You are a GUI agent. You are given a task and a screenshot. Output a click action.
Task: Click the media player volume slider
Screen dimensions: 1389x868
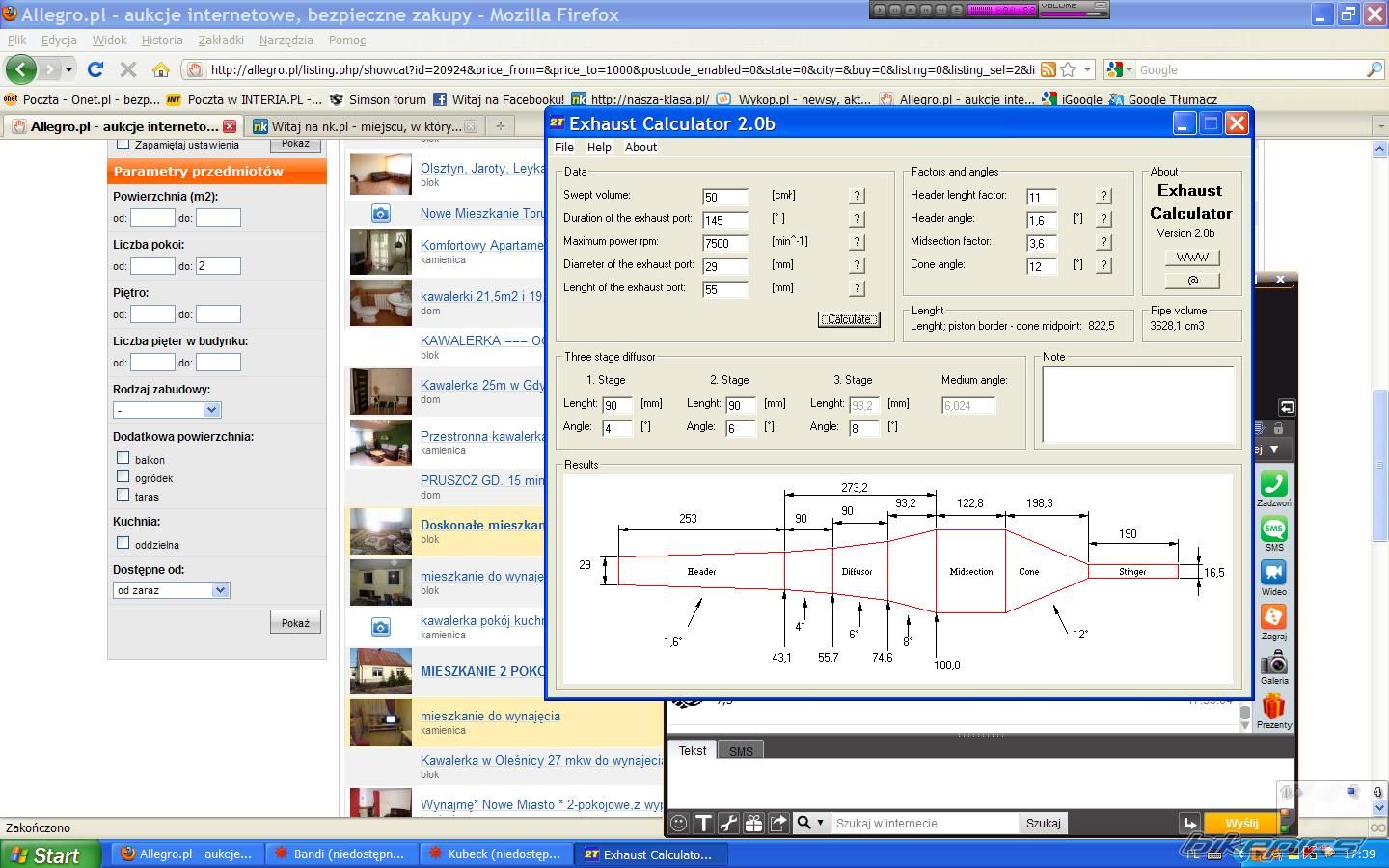coord(1073,13)
